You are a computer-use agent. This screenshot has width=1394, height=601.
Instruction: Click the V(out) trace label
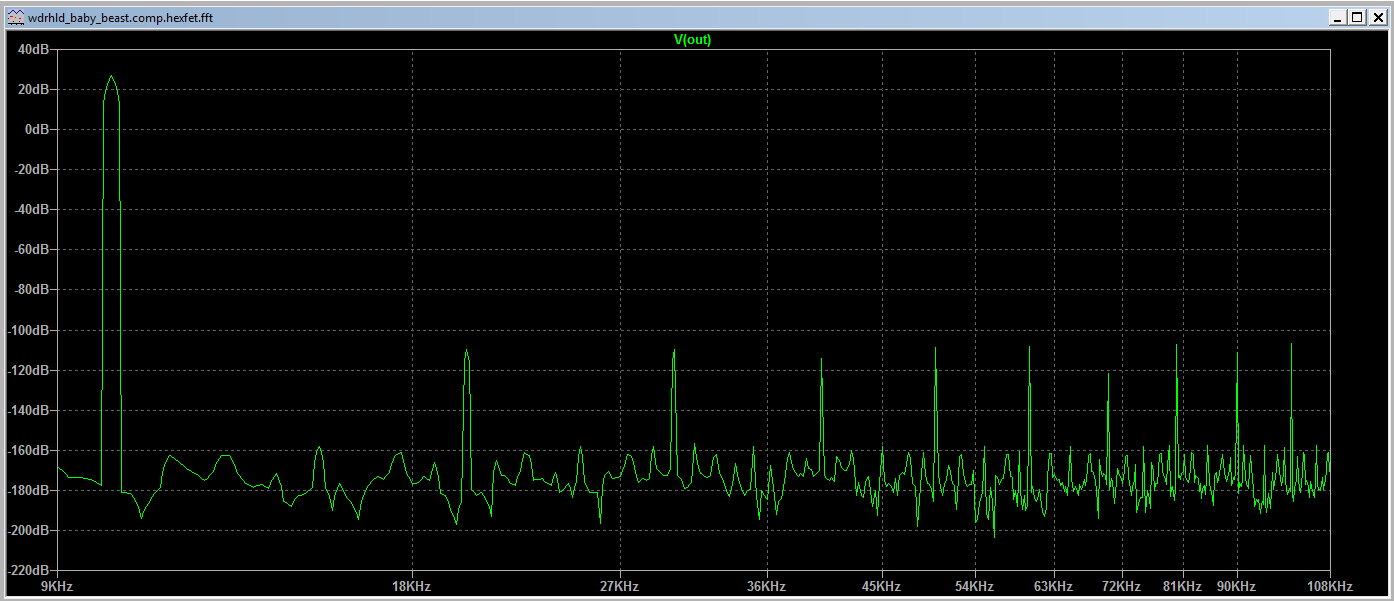click(x=692, y=40)
